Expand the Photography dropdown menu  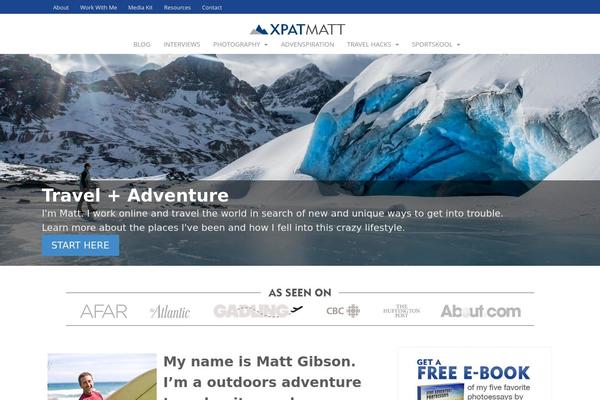(240, 44)
